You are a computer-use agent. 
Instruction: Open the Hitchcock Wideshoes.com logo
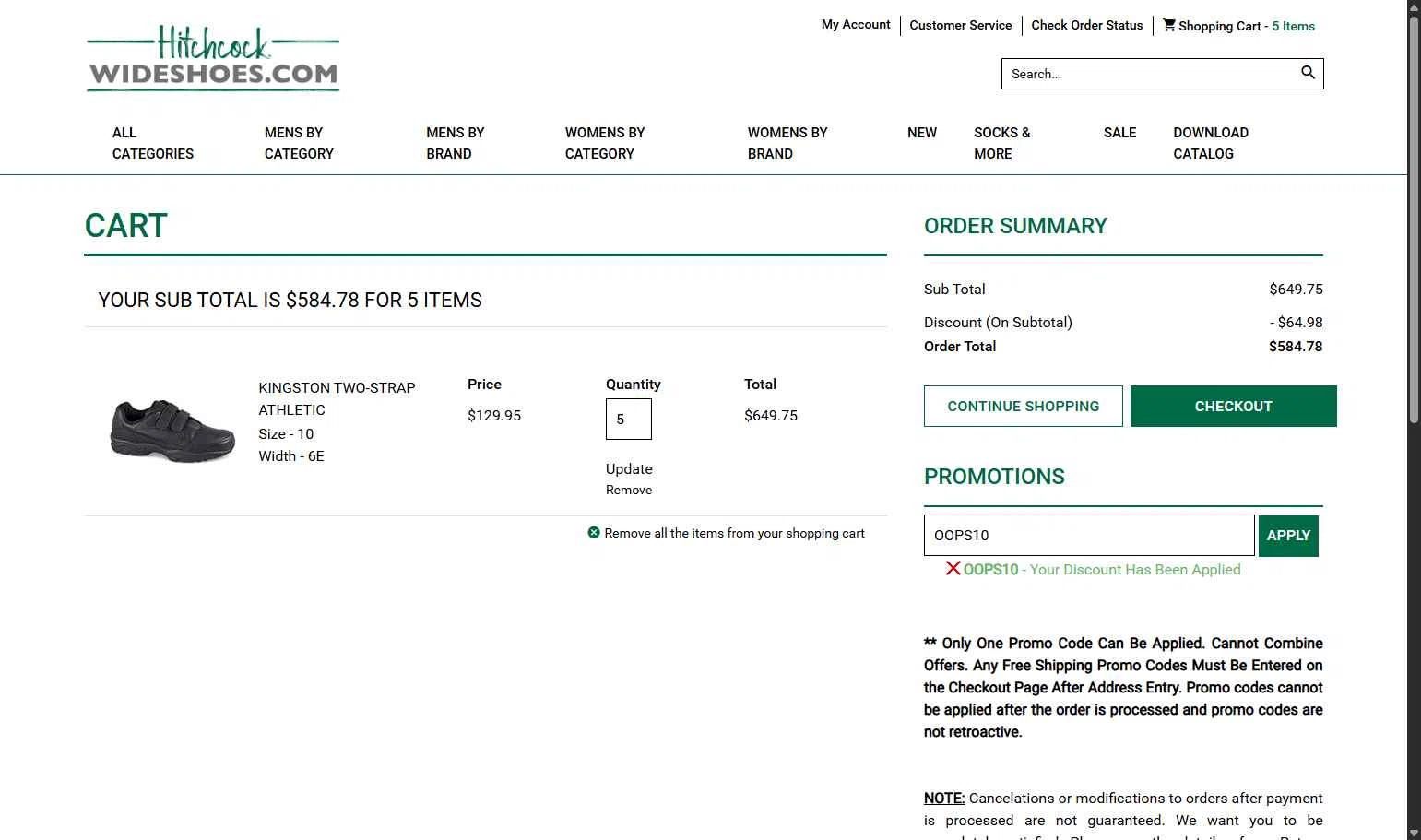(x=213, y=59)
